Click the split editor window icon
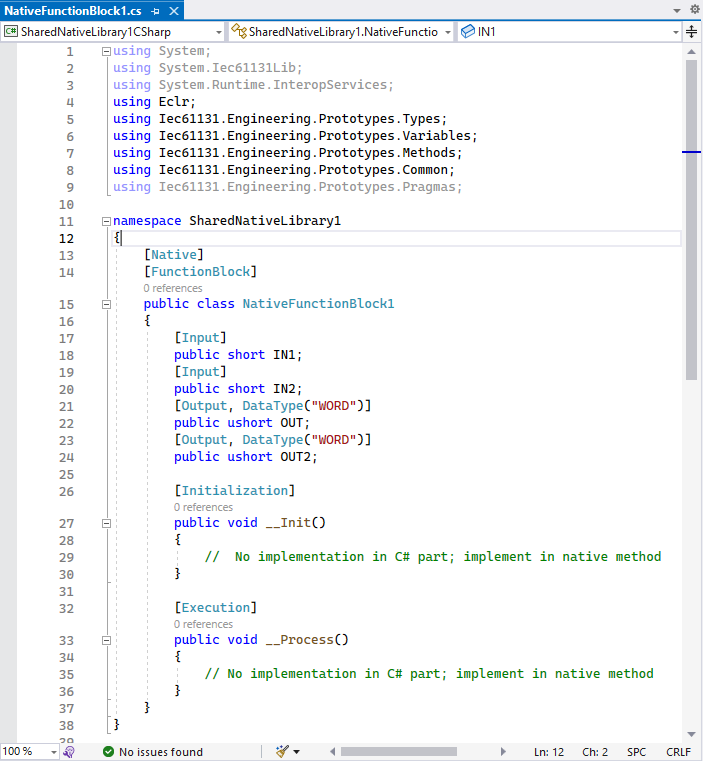Image resolution: width=703 pixels, height=761 pixels. [691, 31]
